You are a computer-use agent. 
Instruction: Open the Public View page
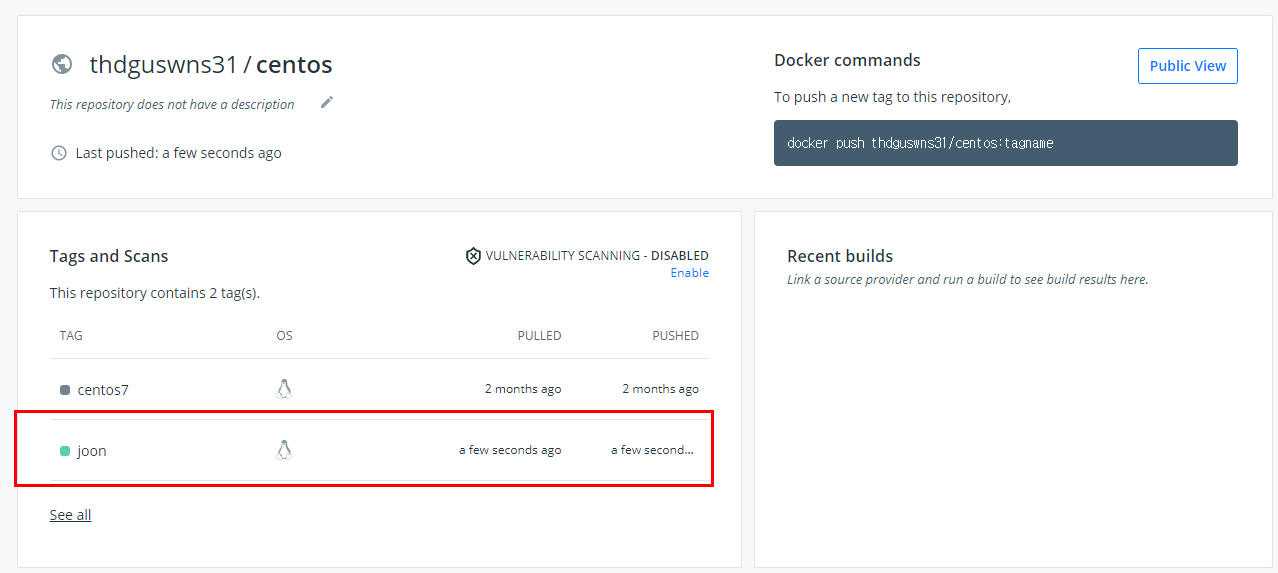pos(1188,66)
